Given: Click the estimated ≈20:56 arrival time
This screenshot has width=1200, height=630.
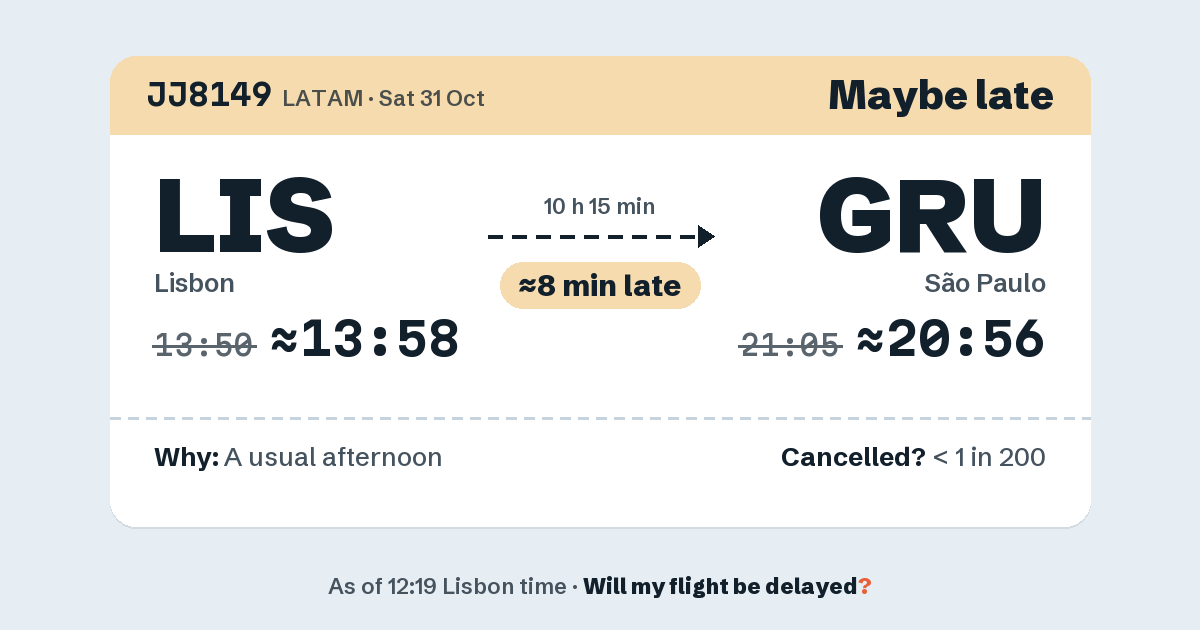Looking at the screenshot, I should (951, 340).
